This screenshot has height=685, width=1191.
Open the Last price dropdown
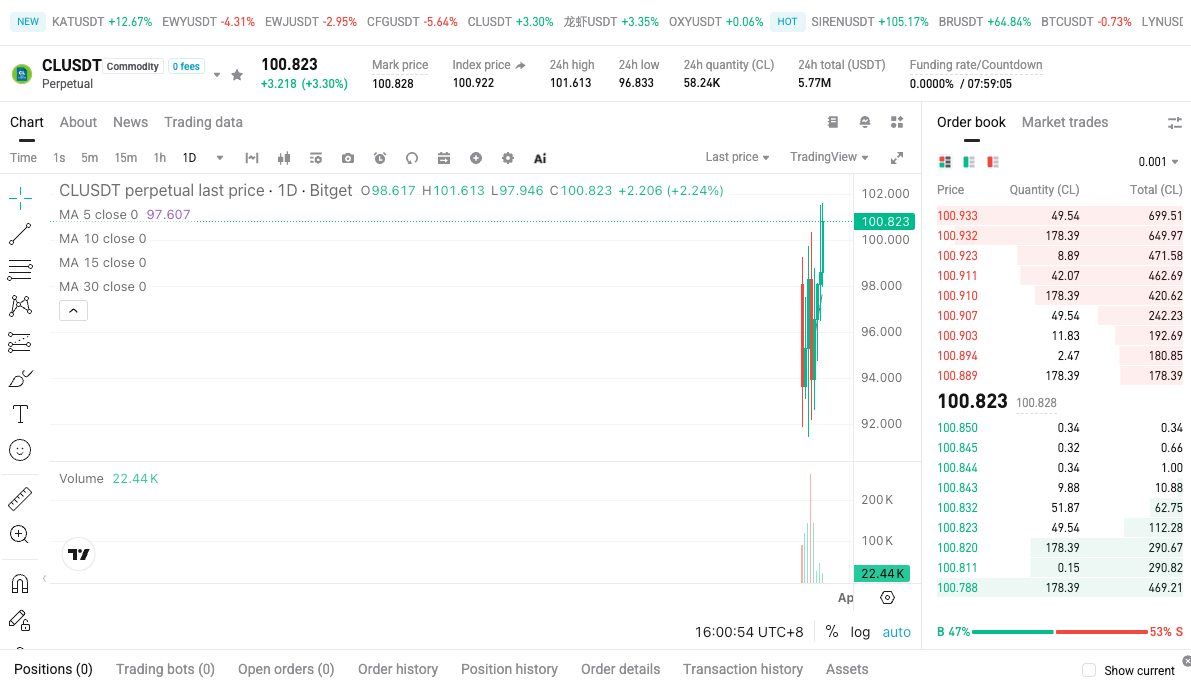(736, 157)
